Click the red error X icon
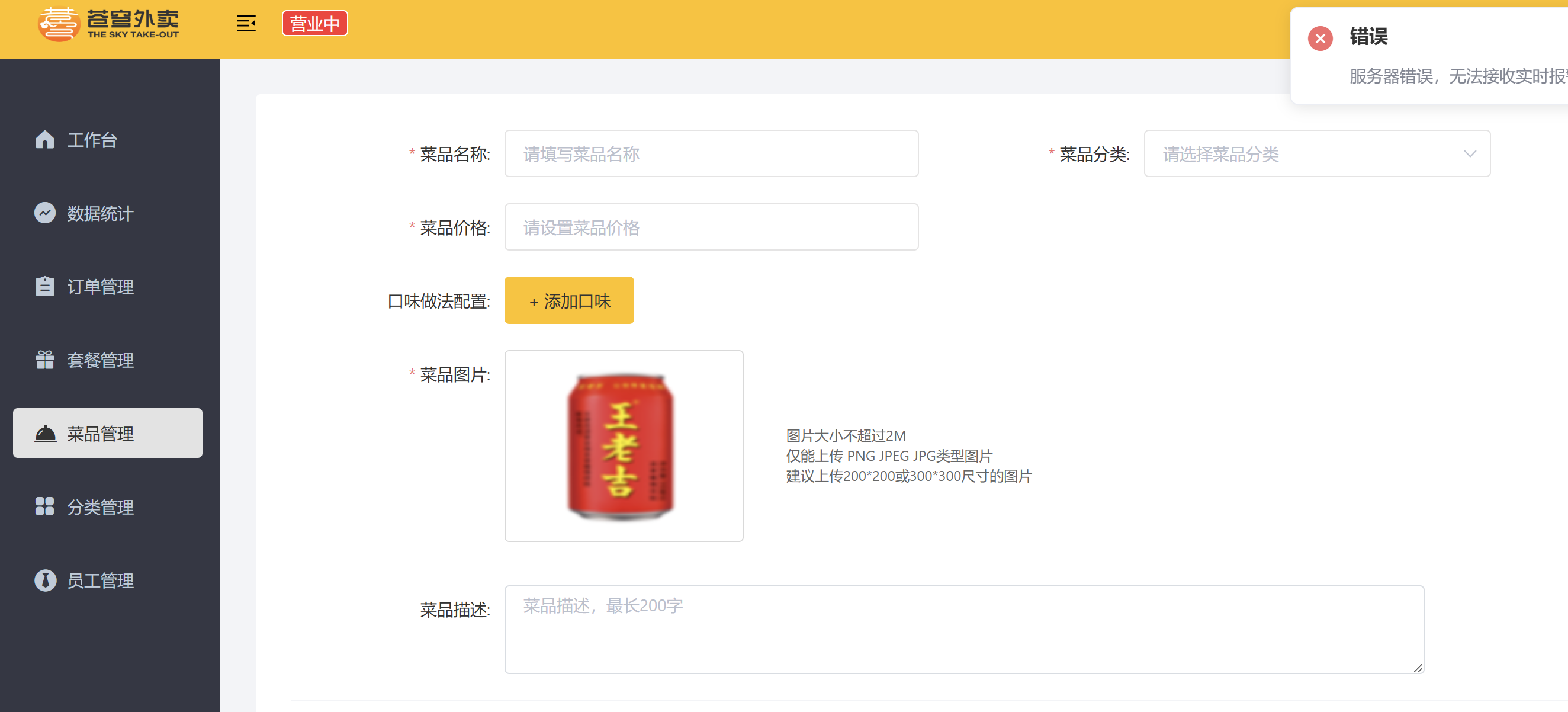 [x=1320, y=39]
